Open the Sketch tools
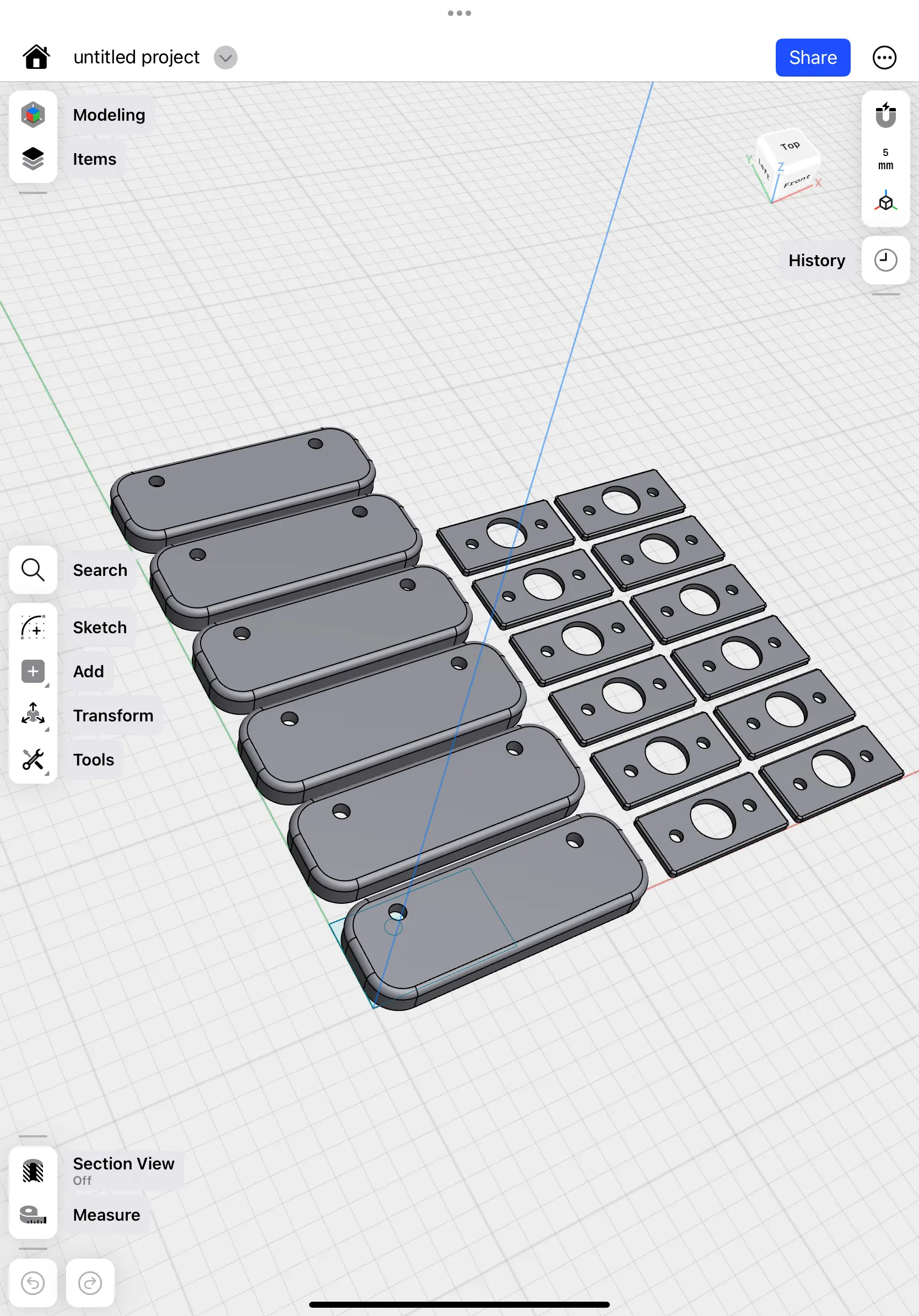This screenshot has width=919, height=1316. click(x=33, y=627)
